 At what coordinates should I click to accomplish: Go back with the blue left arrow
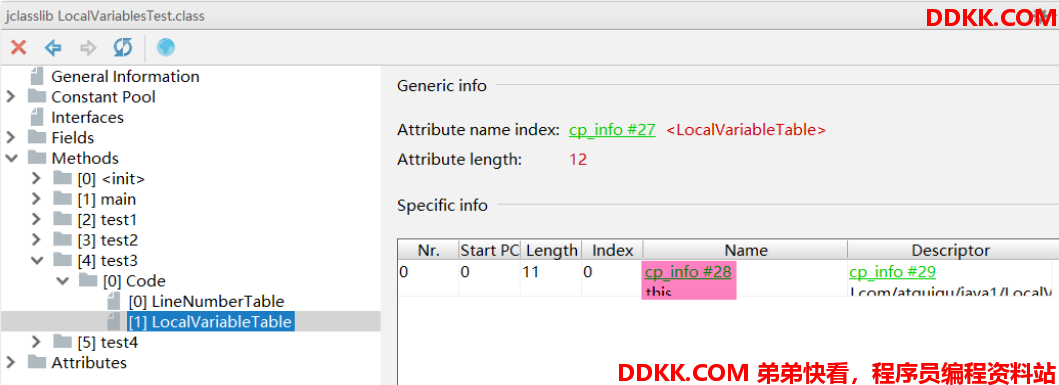[53, 47]
